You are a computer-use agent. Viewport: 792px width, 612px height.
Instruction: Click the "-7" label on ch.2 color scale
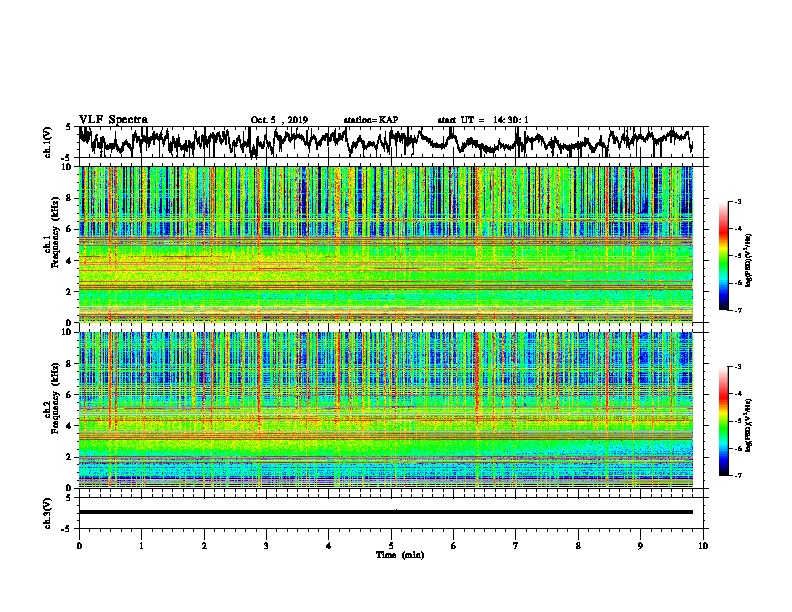tap(737, 475)
